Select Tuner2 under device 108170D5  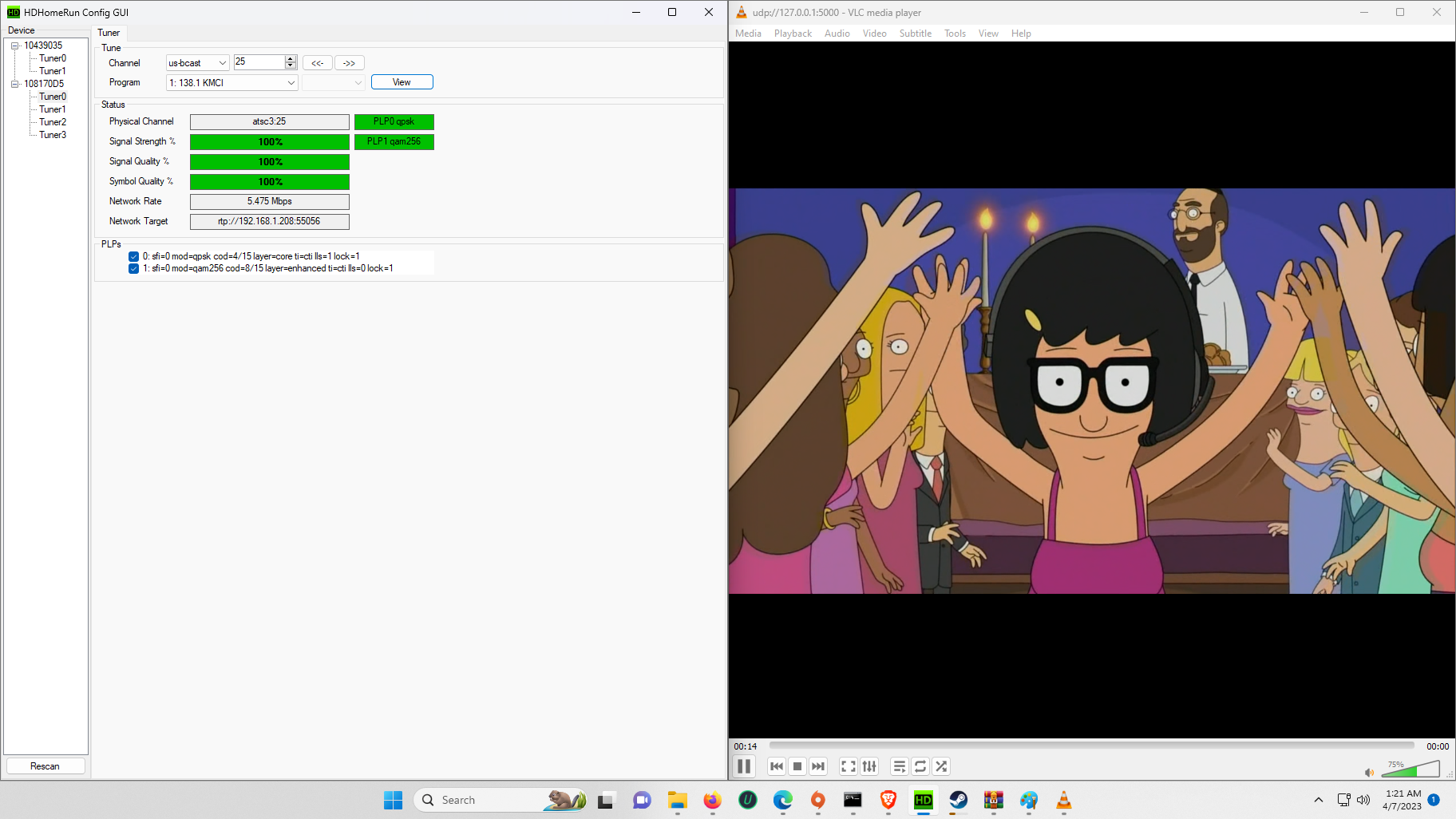tap(53, 122)
